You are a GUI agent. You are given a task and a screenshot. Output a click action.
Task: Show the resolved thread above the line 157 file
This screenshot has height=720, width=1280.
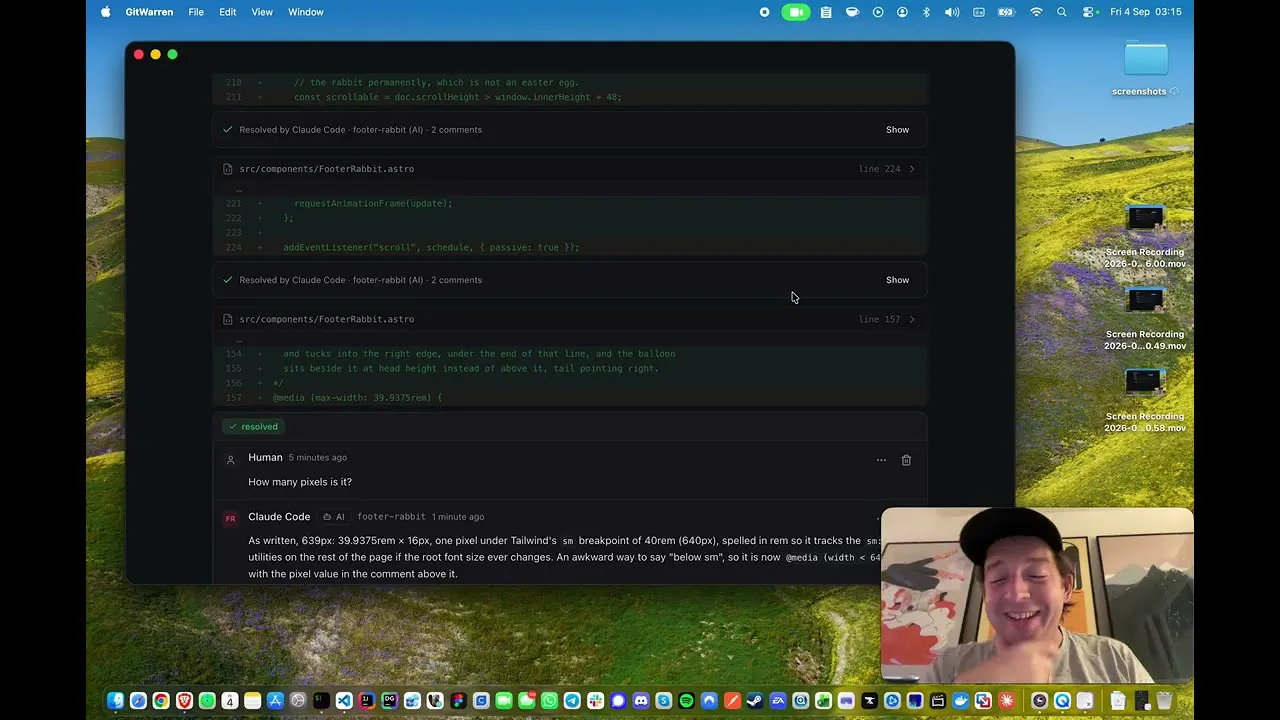click(x=897, y=280)
